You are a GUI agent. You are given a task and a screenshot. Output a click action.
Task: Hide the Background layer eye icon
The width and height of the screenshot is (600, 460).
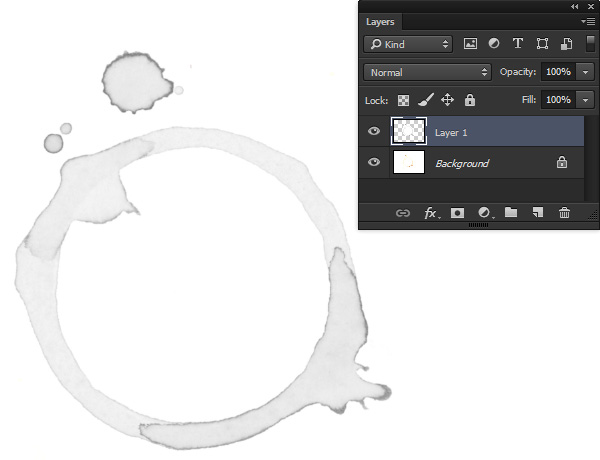(374, 162)
